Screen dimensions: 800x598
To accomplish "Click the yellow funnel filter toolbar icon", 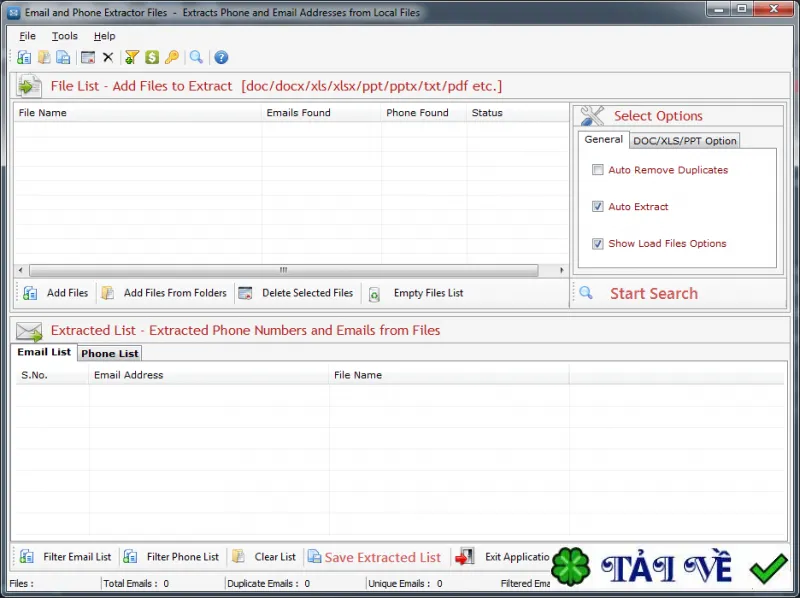I will [x=132, y=57].
